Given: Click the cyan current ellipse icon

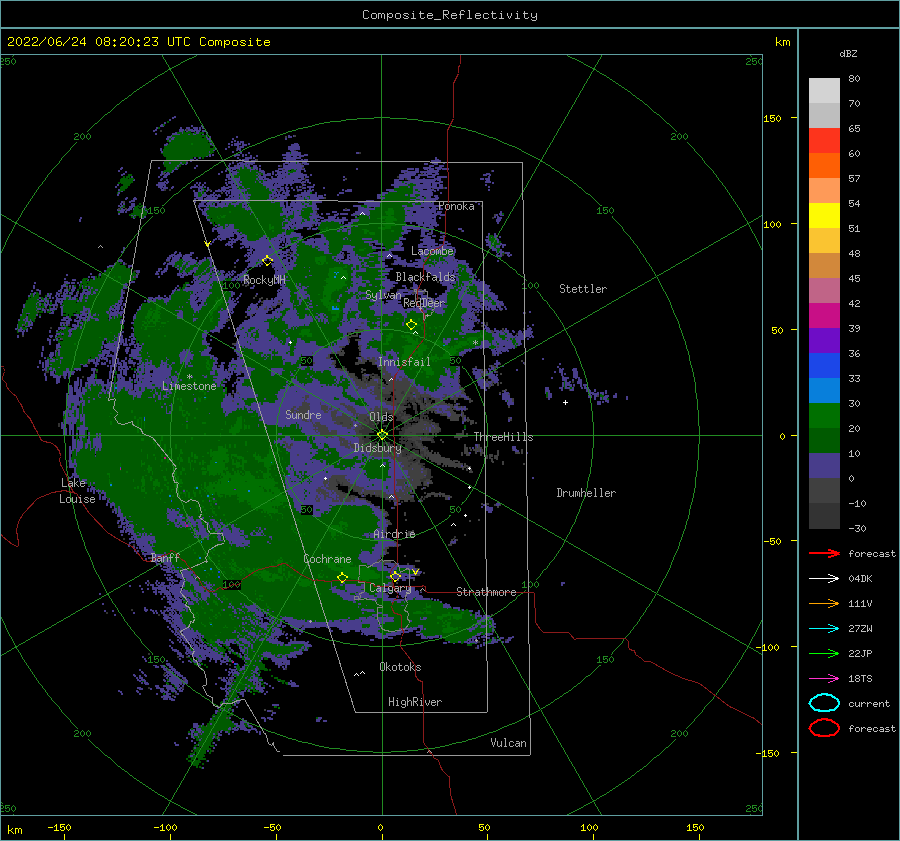Looking at the screenshot, I should (x=824, y=703).
